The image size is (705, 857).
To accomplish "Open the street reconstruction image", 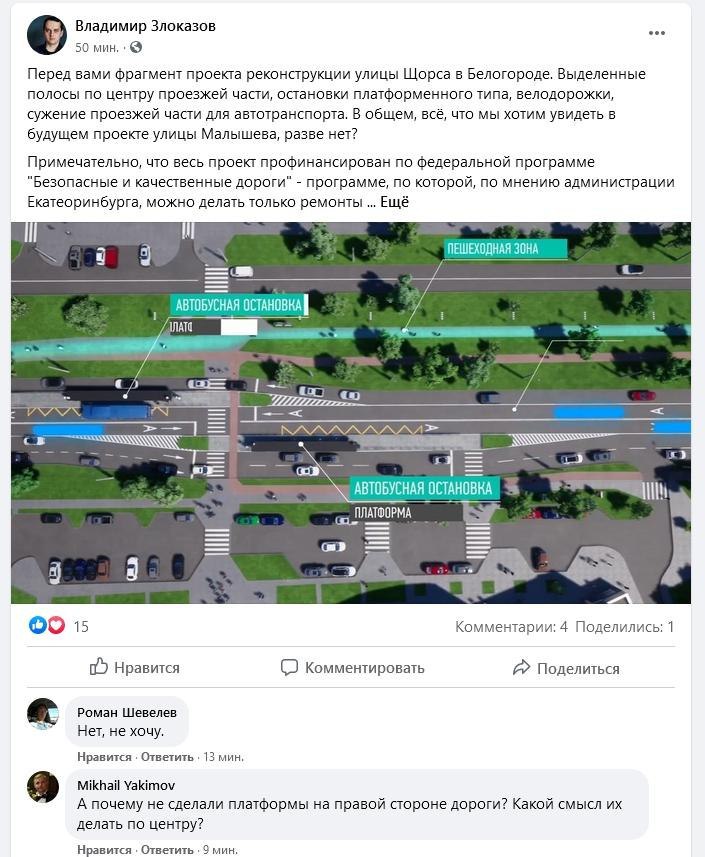I will point(351,413).
